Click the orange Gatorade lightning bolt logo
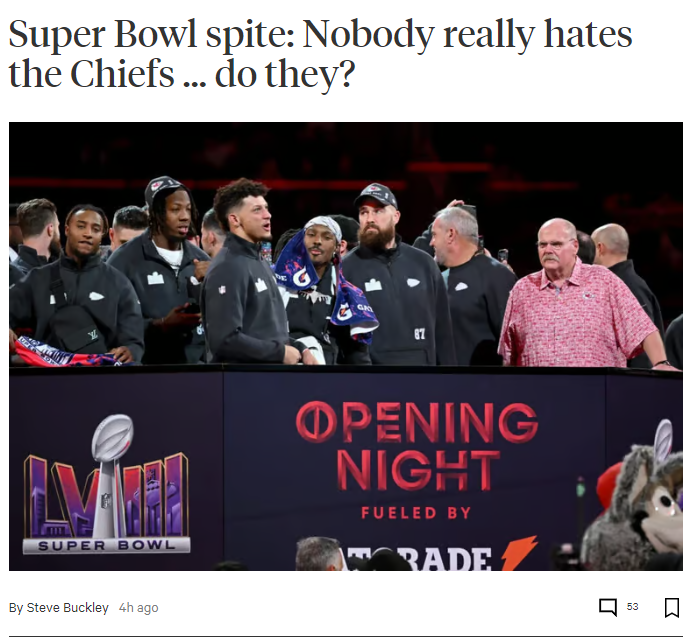The width and height of the screenshot is (690, 642). 519,553
